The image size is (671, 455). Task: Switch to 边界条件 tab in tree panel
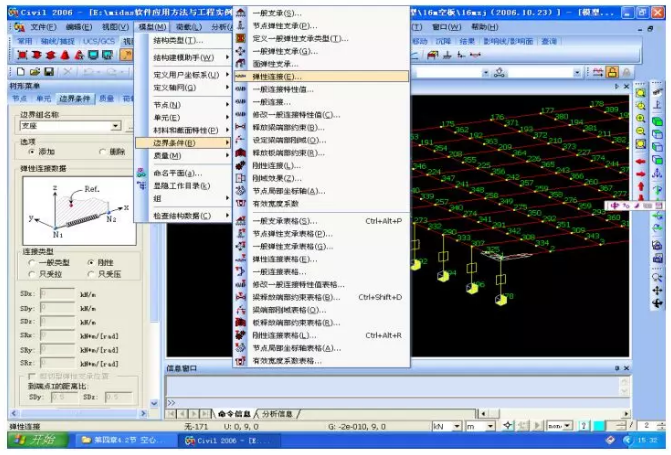74,98
